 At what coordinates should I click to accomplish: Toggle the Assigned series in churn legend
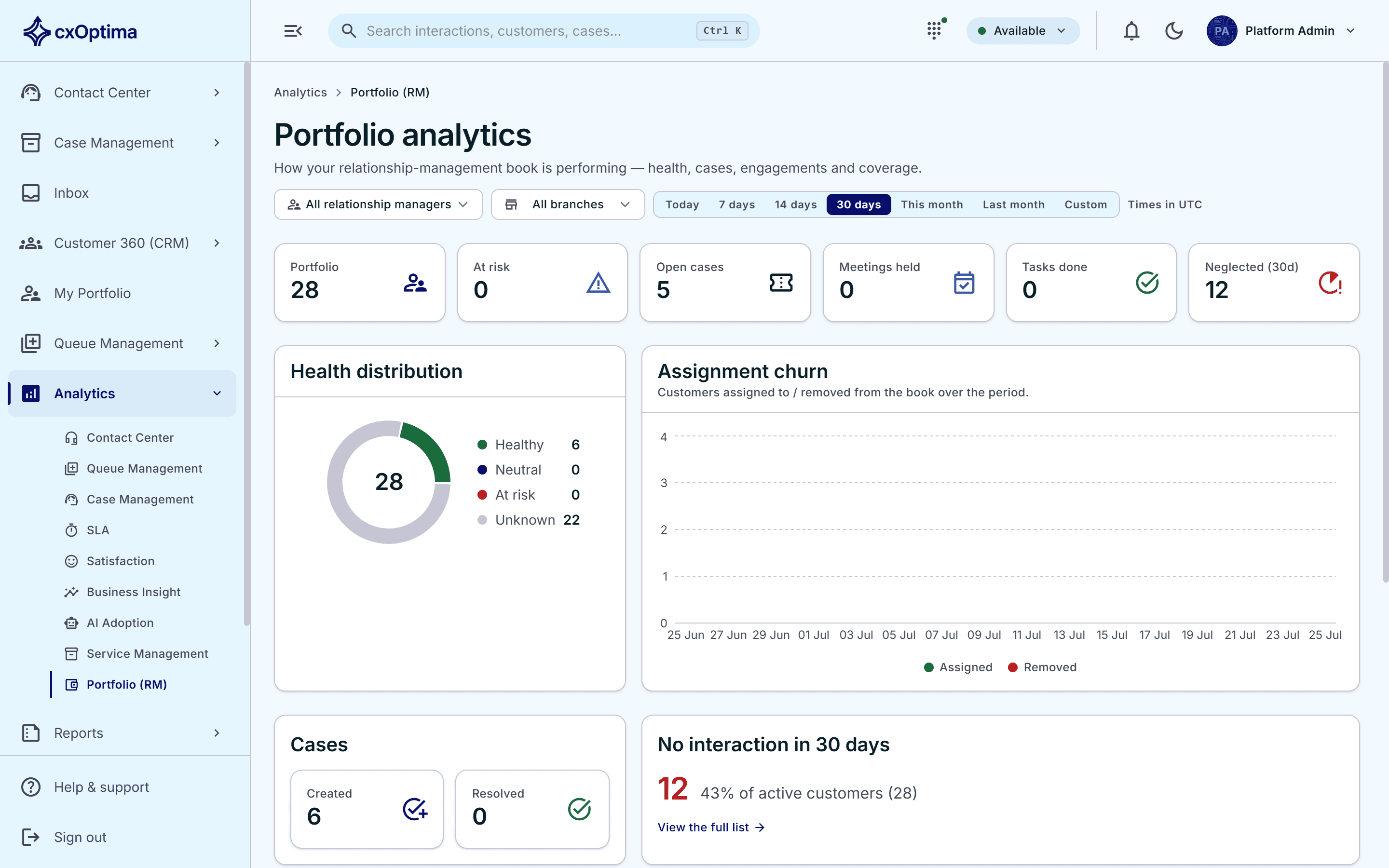pos(958,667)
